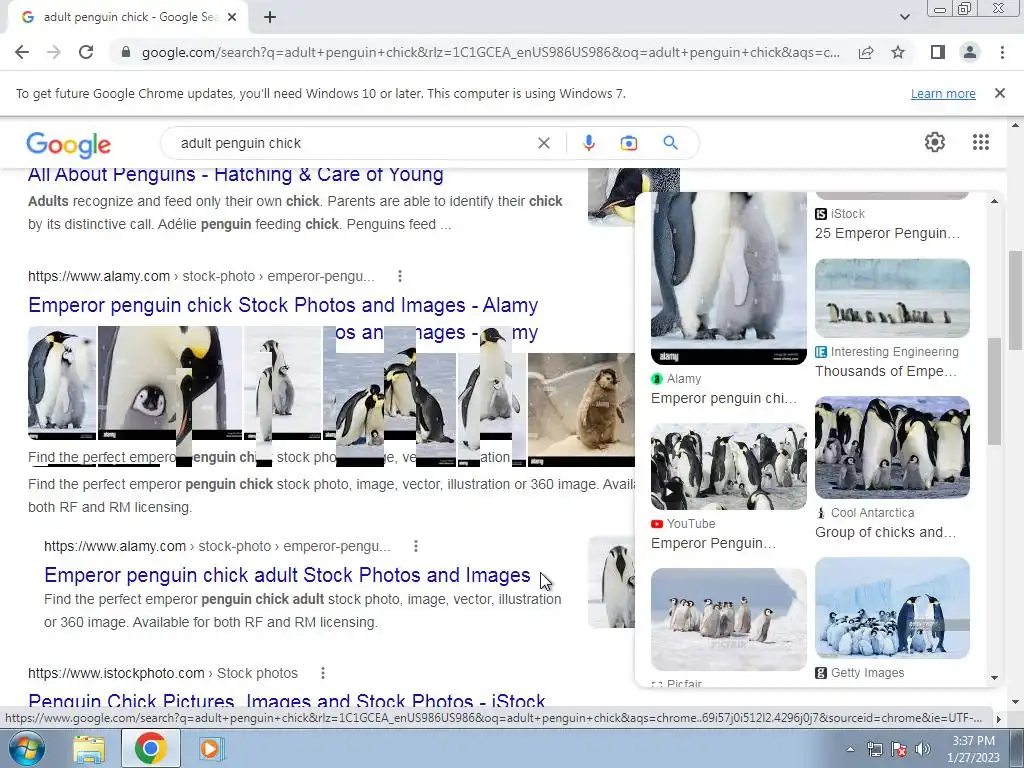
Task: Open Emperor penguin chick adult Stock Photos link
Action: click(287, 575)
